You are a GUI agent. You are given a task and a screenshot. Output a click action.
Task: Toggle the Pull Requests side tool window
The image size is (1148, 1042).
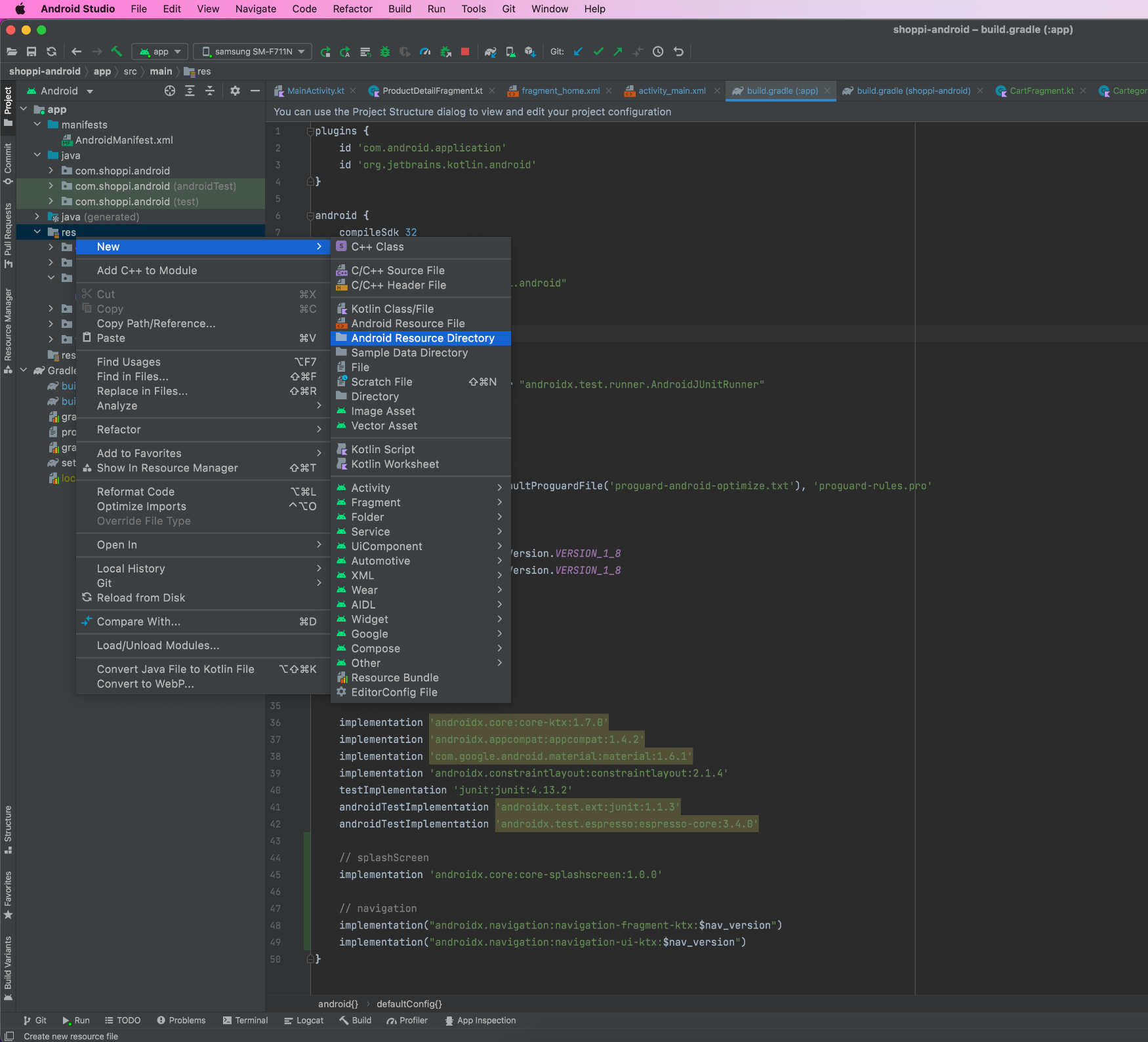[x=8, y=235]
